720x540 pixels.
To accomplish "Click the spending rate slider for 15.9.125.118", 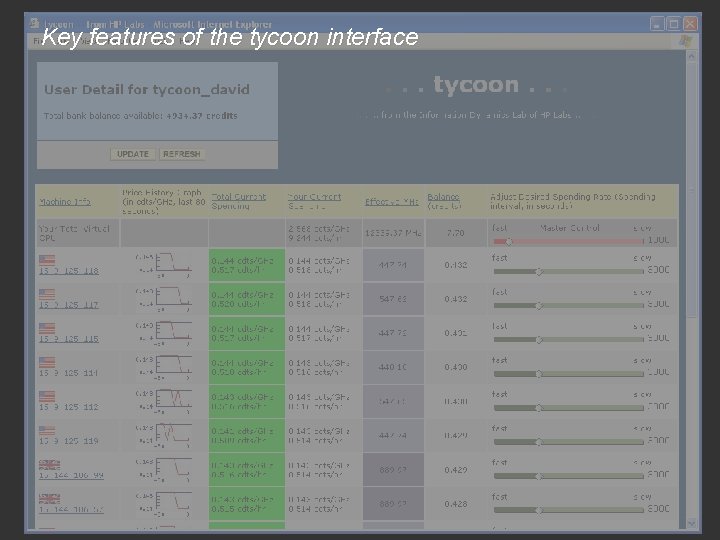I will coord(568,271).
